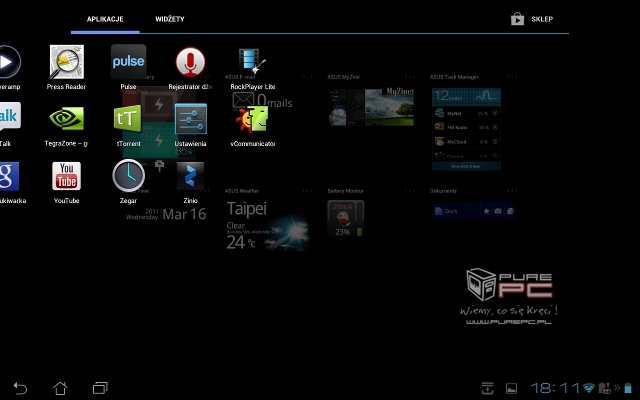Open the download notification icon

pos(487,388)
